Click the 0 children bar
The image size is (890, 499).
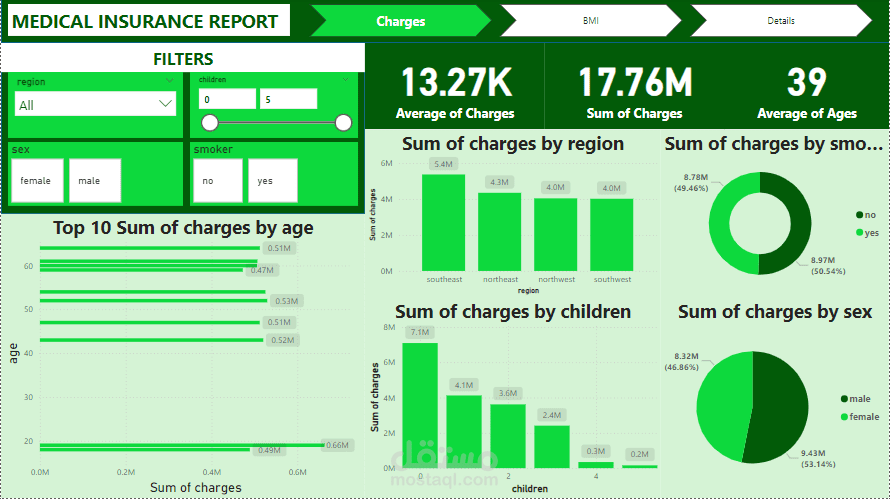420,405
